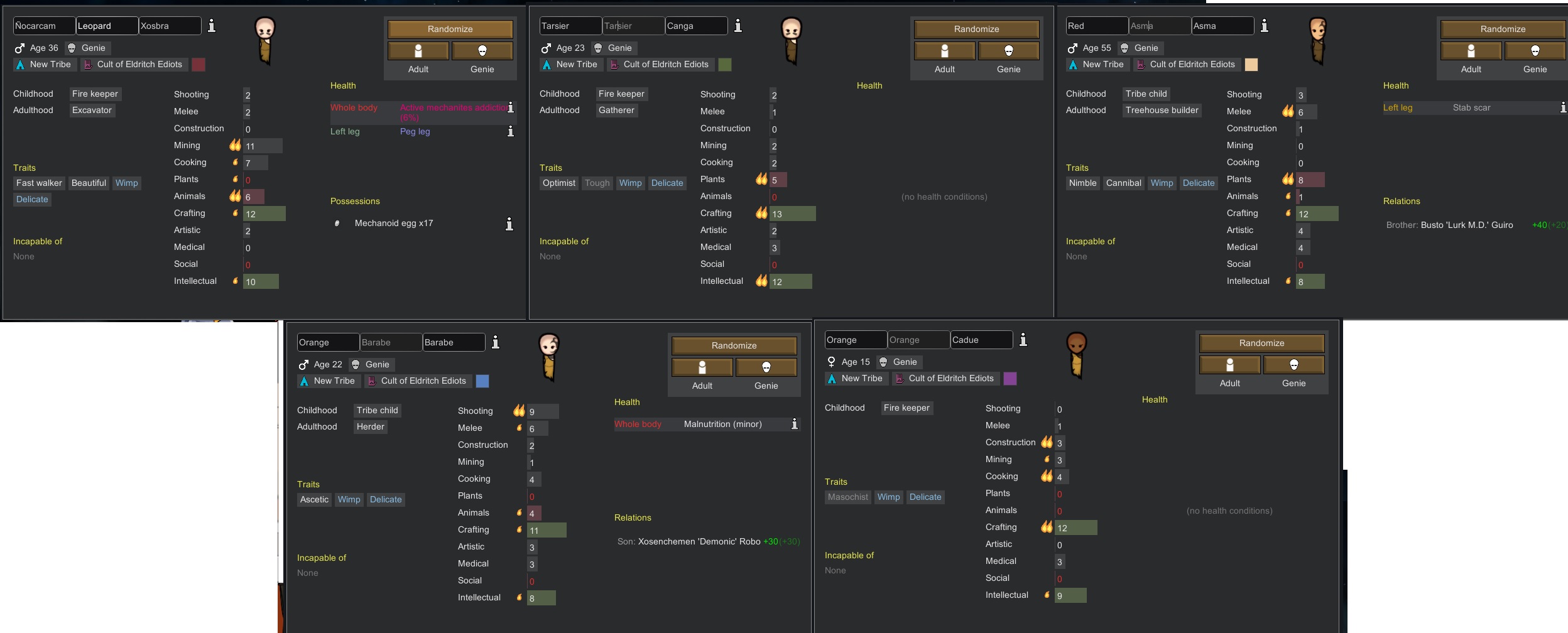1568x633 pixels.
Task: Click the Brother Busto Guiro relation
Action: click(x=1450, y=225)
